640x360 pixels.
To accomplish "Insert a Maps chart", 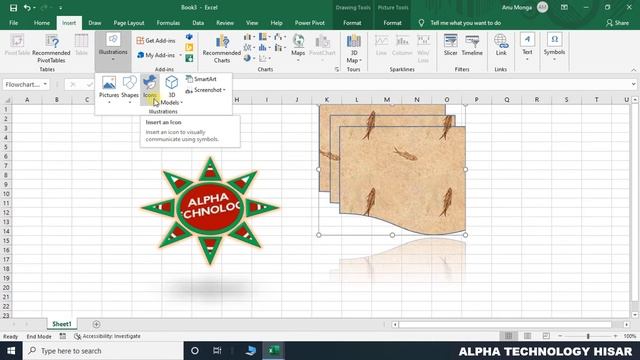I will pos(298,48).
